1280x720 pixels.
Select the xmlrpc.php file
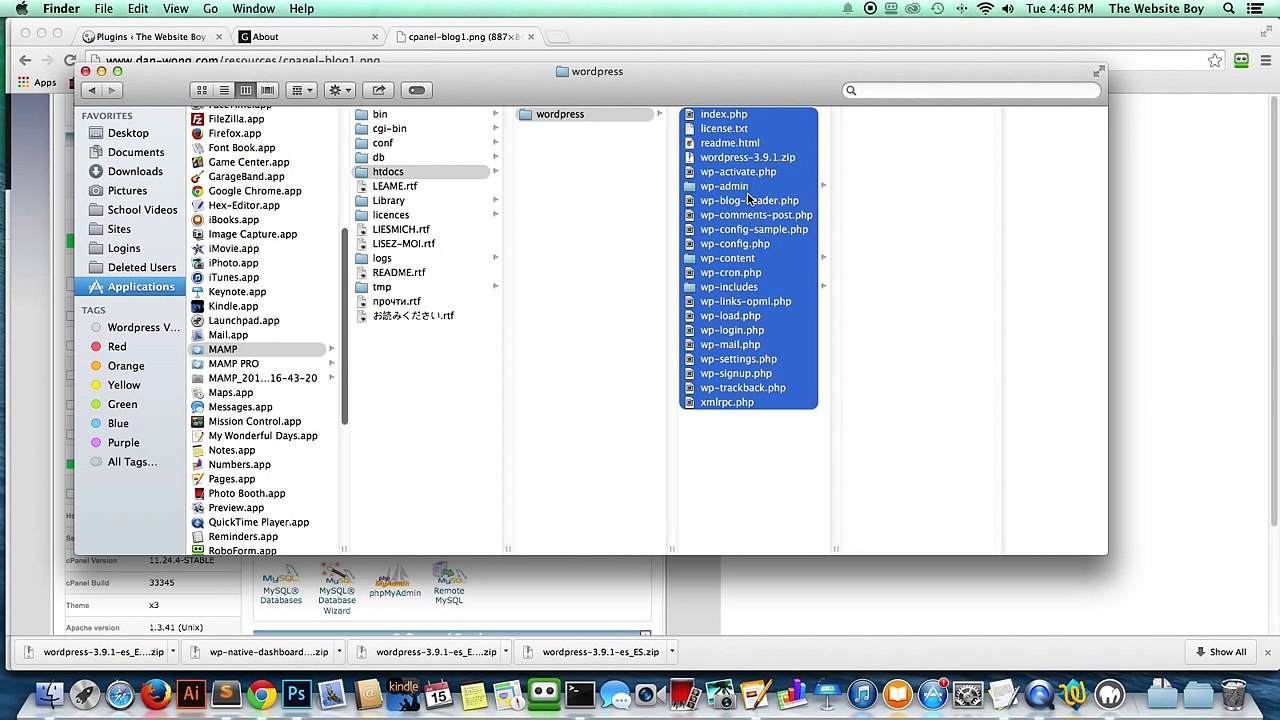coord(727,402)
